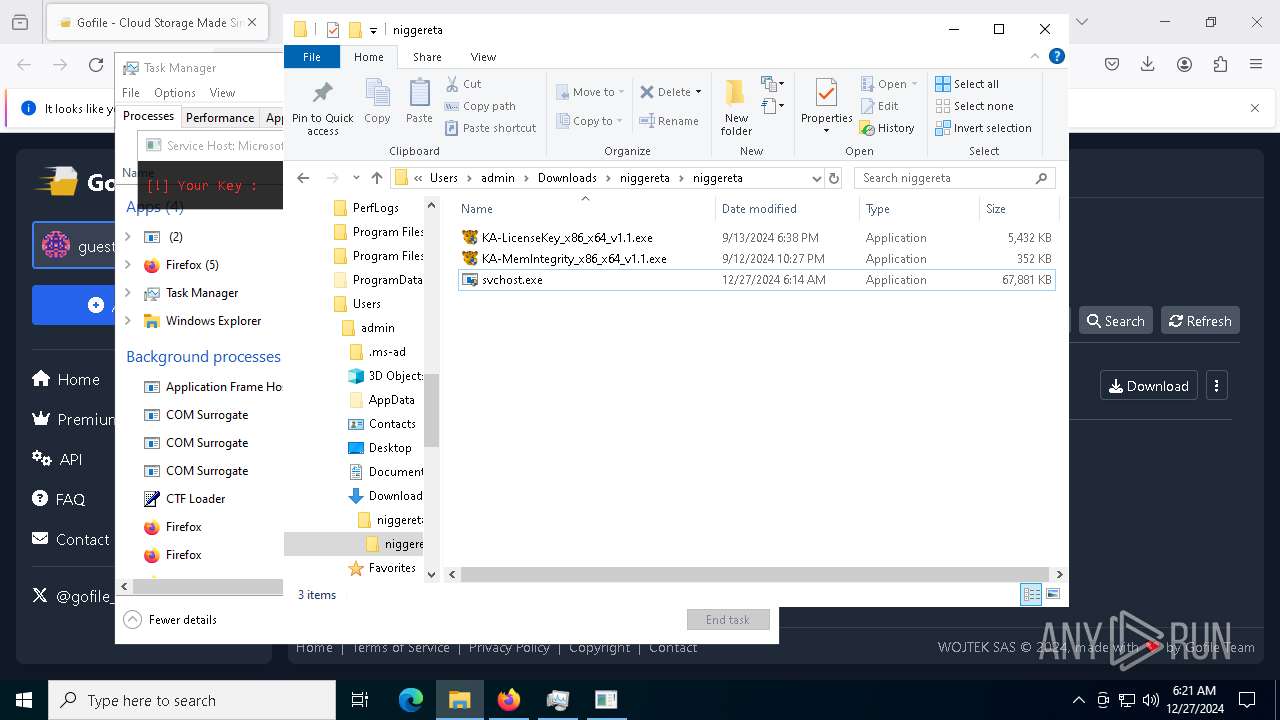Switch to large icons view layout
Screen dimensions: 1280x720
(1052, 594)
